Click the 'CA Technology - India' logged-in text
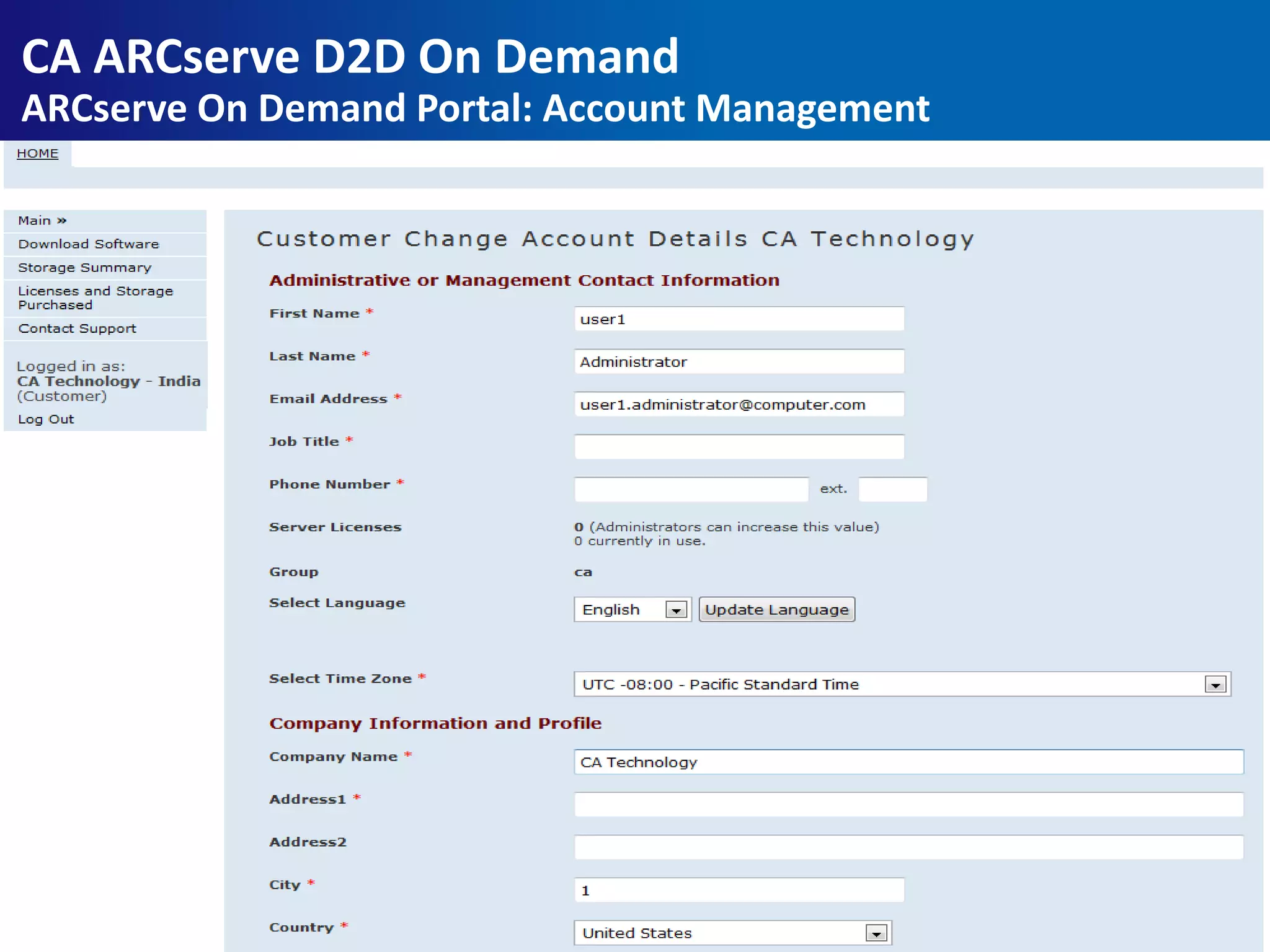Screen dimensions: 1270x952 click(x=109, y=381)
